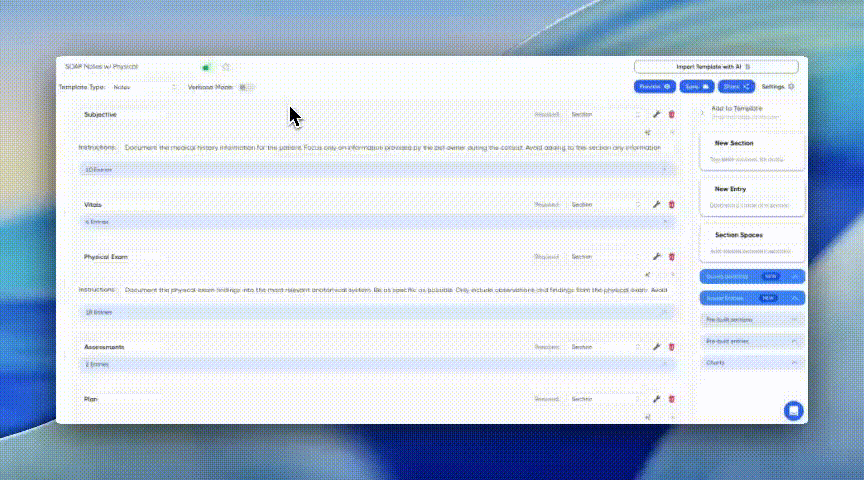Expand the Pre-built sections panel
This screenshot has height=480, width=864.
pyautogui.click(x=752, y=320)
